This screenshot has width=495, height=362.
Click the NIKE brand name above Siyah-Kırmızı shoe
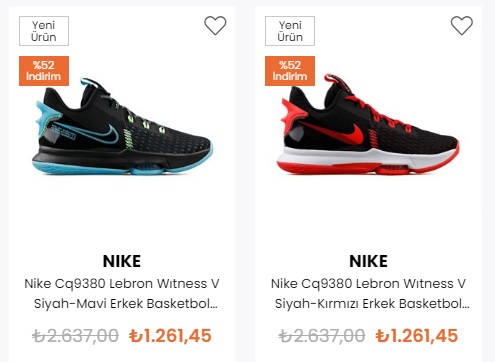click(369, 261)
